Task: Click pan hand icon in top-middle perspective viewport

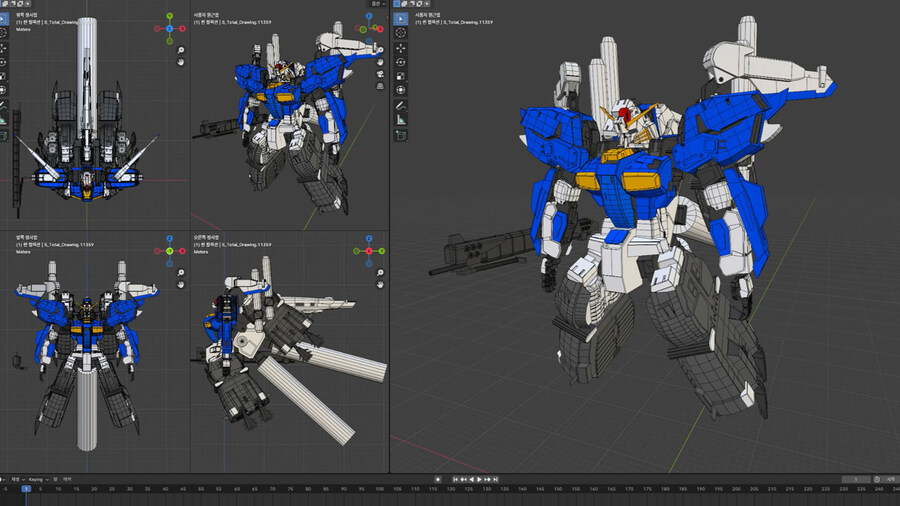Action: (x=380, y=62)
